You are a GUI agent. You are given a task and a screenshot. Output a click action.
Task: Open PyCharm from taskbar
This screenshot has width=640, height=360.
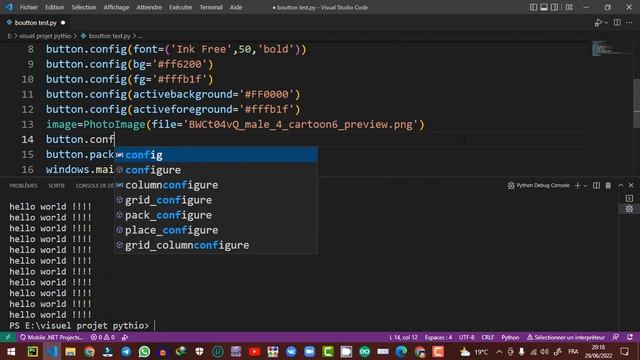(x=33, y=351)
